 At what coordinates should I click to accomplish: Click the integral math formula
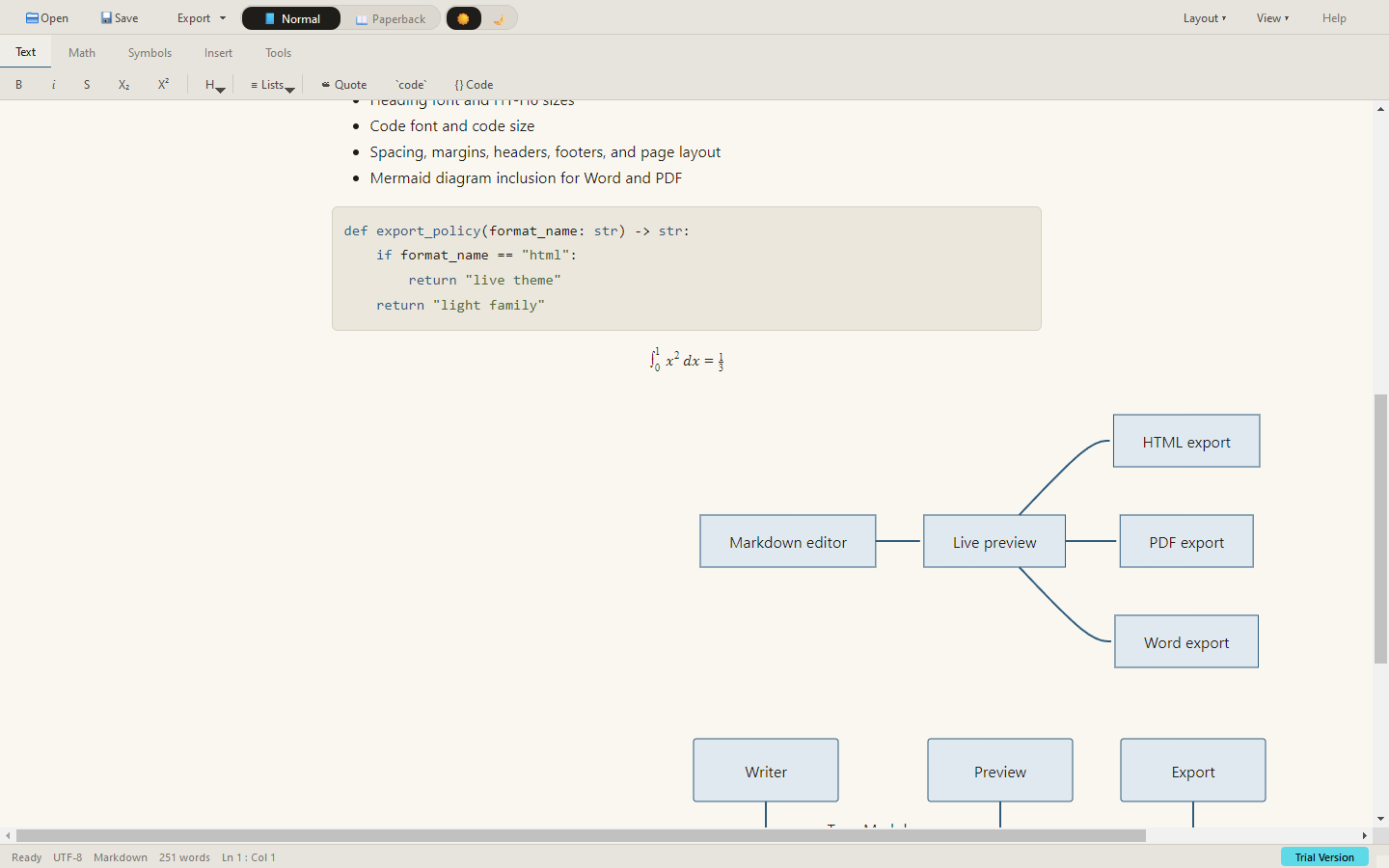(687, 360)
